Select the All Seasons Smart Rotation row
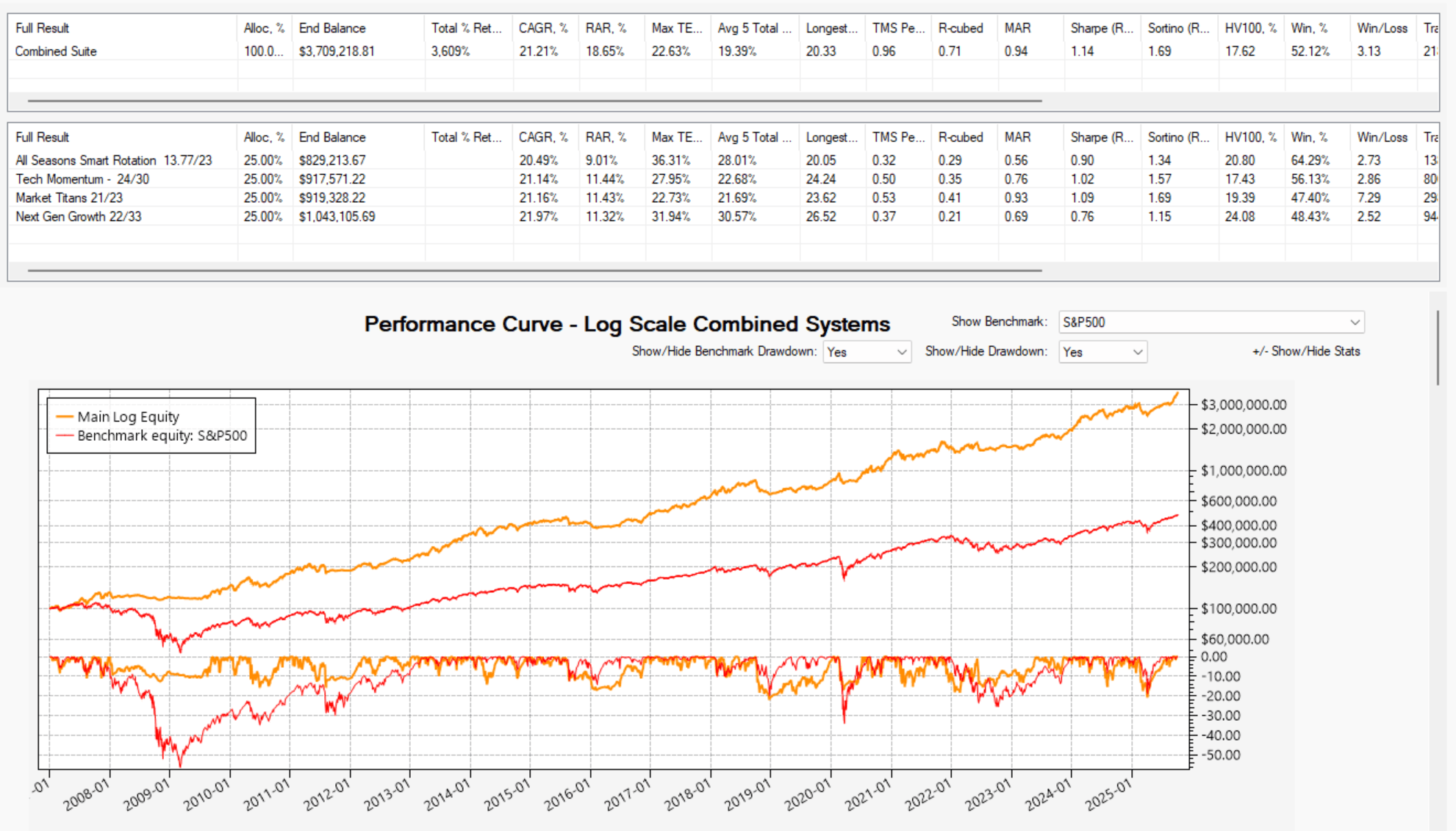The width and height of the screenshot is (1456, 831). pyautogui.click(x=114, y=160)
